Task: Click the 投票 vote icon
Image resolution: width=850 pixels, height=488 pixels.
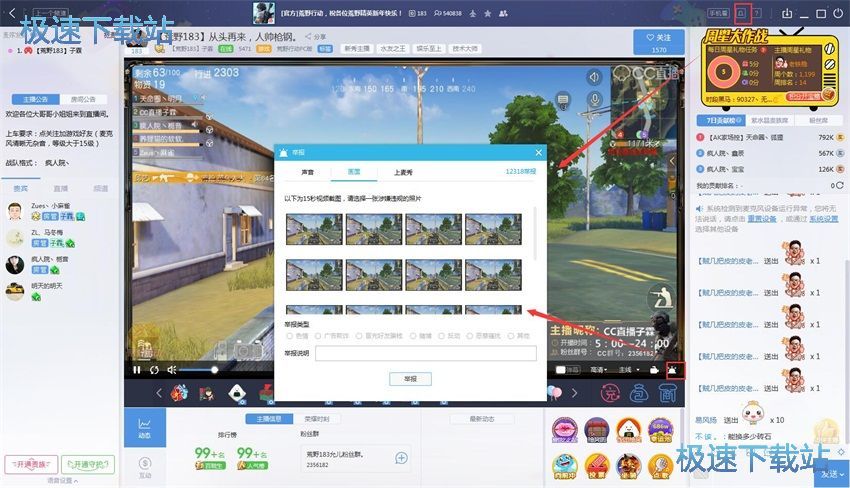Action: (596, 466)
